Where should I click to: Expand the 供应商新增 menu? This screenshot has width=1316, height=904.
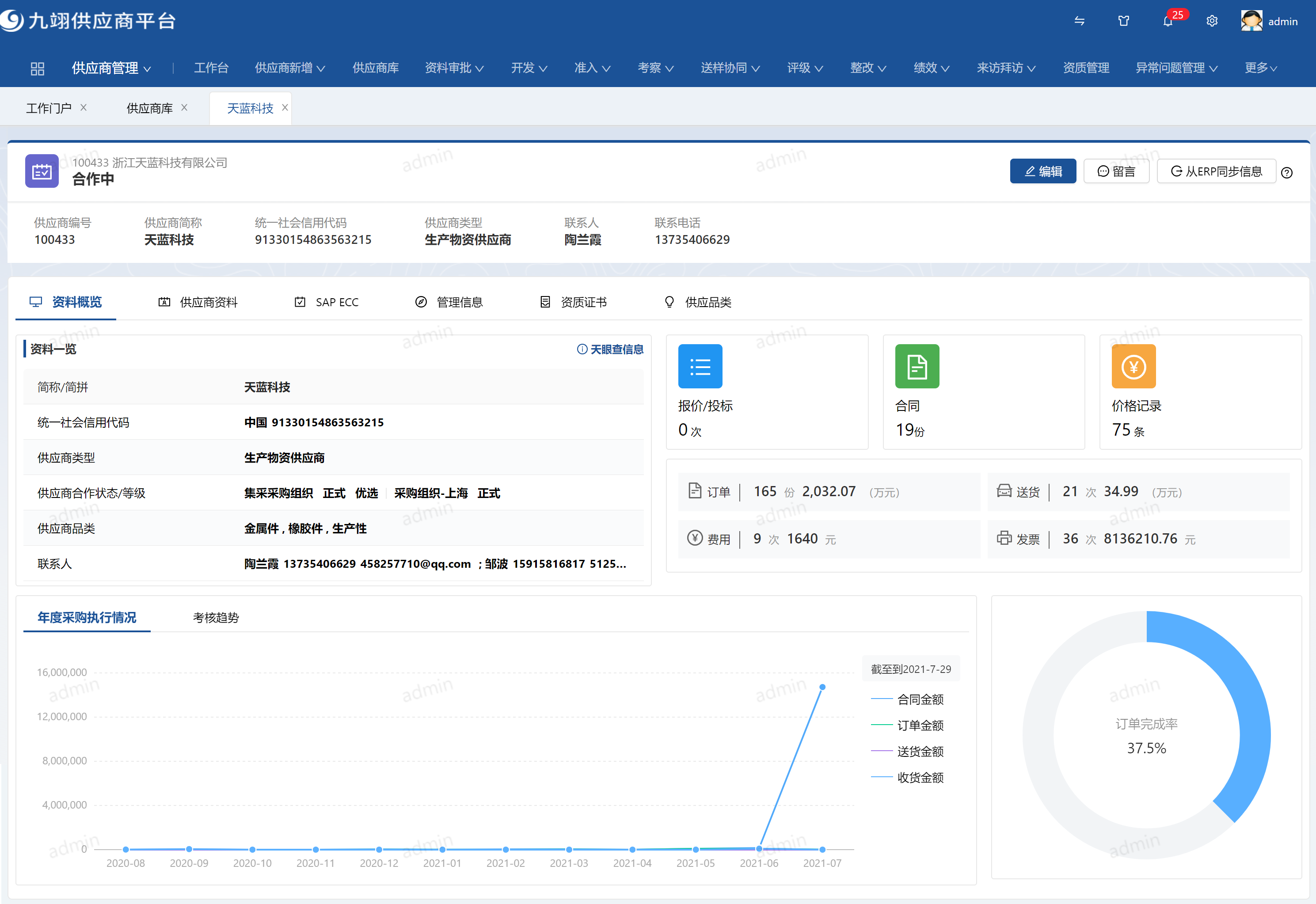tap(290, 68)
